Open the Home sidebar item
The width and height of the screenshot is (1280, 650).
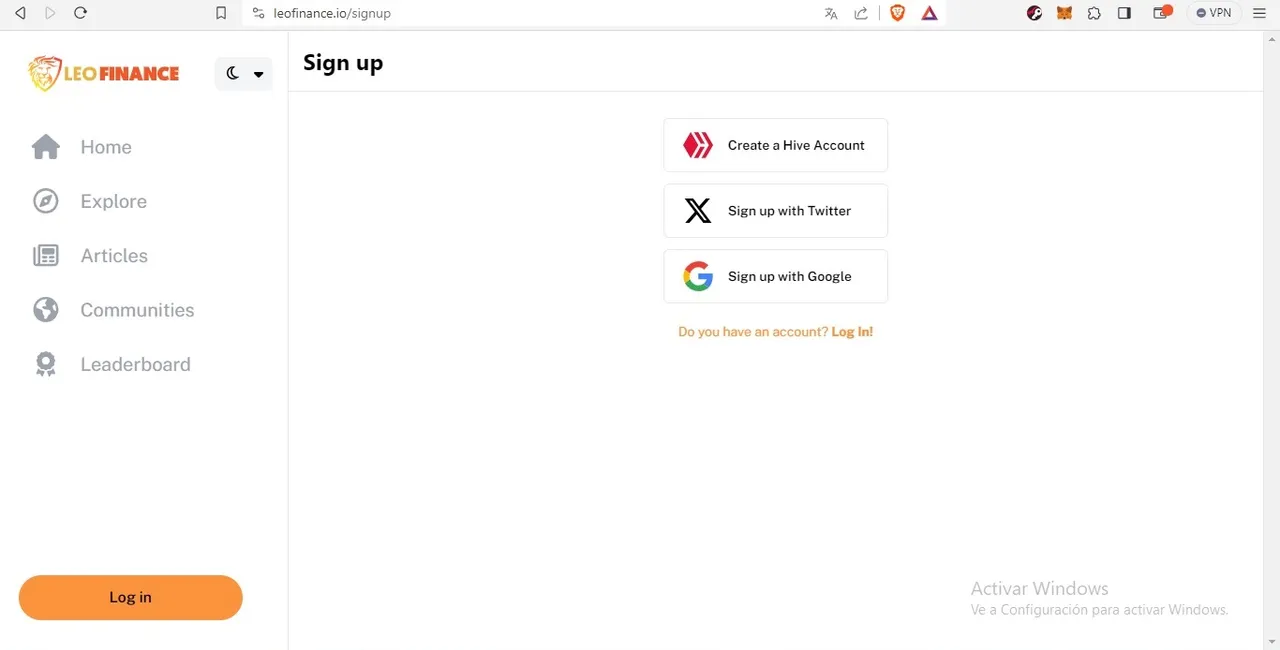tap(82, 147)
